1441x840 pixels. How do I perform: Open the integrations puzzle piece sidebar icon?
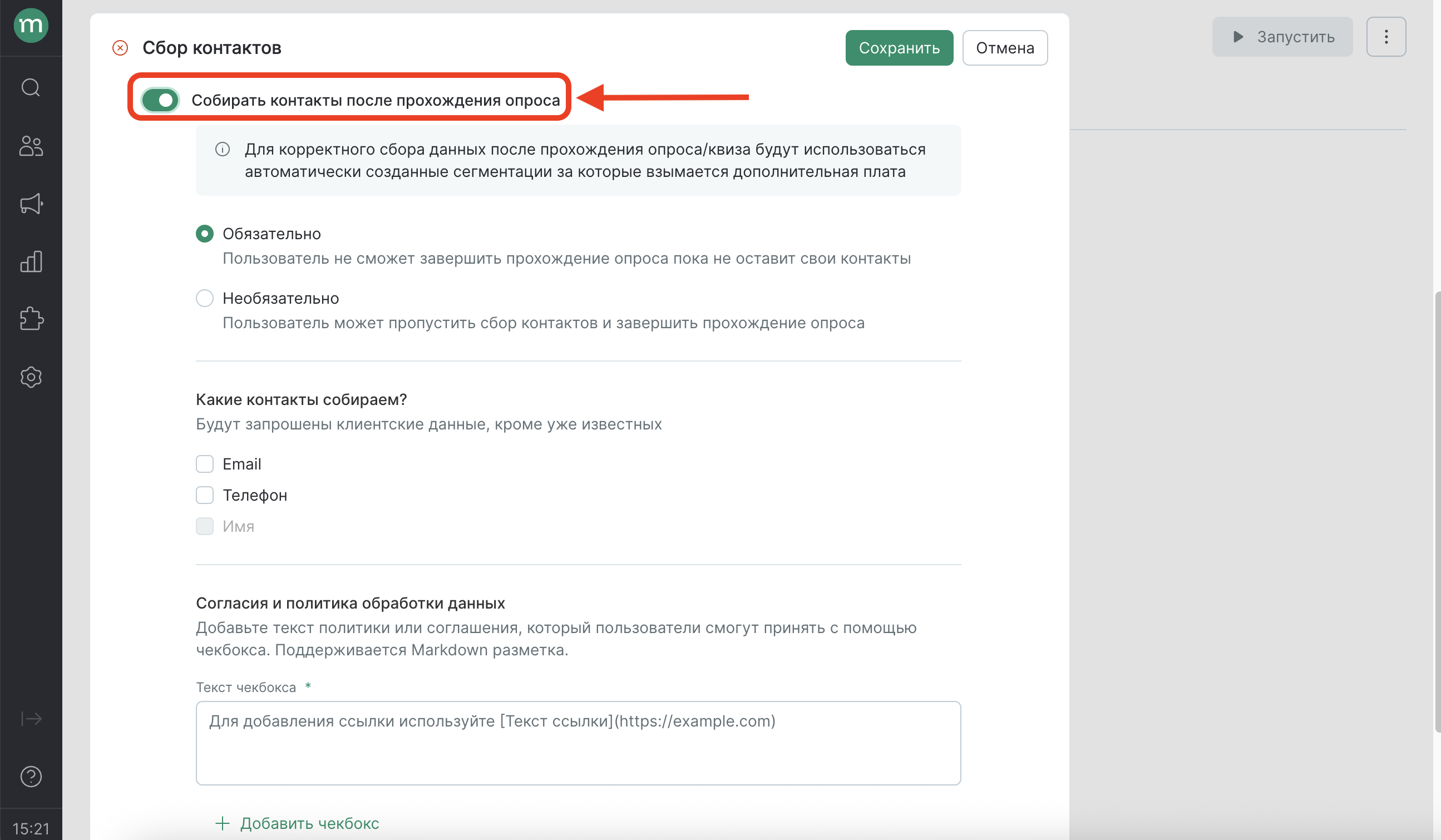[x=31, y=319]
